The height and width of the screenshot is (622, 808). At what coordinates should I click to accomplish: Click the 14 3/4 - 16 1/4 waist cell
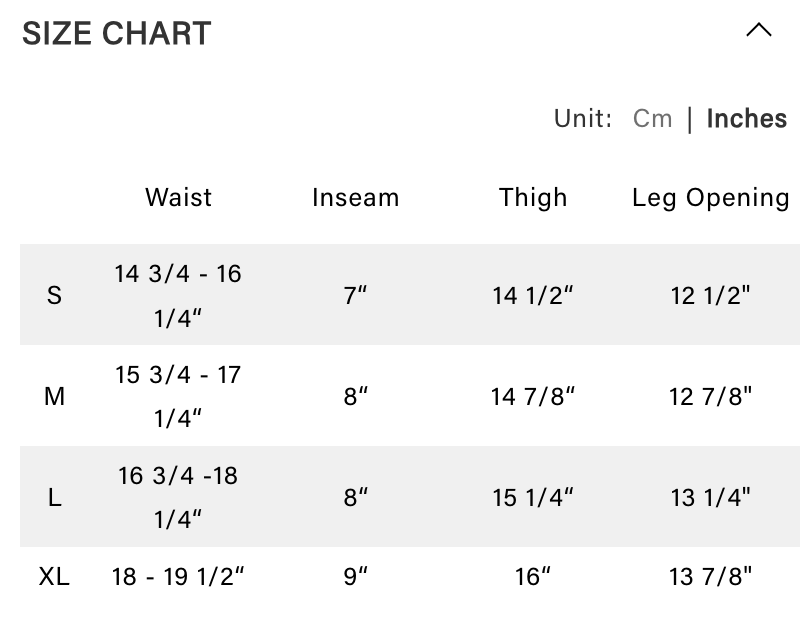click(x=178, y=295)
